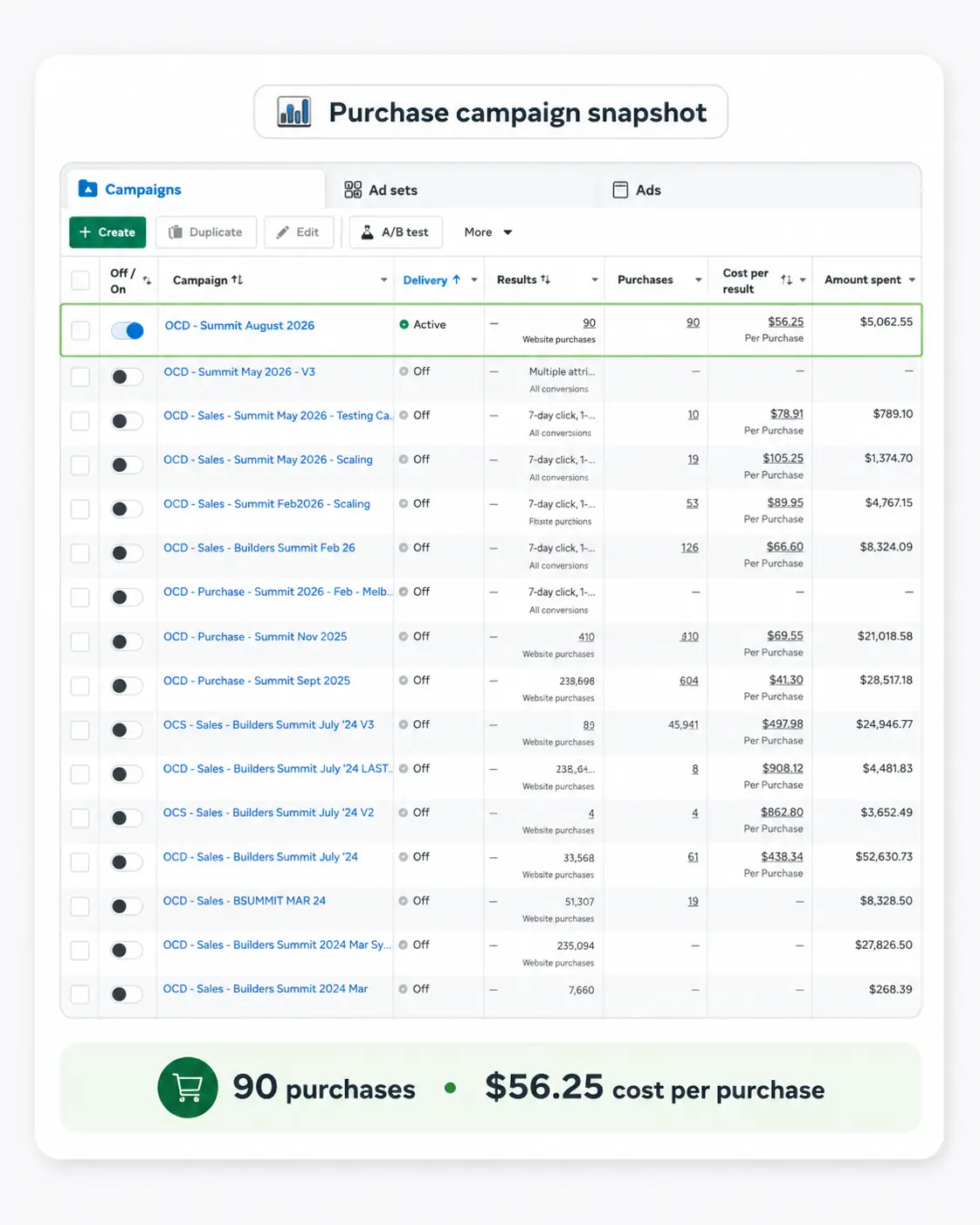Click the Ad sets grid icon
Image resolution: width=980 pixels, height=1225 pixels.
point(353,190)
